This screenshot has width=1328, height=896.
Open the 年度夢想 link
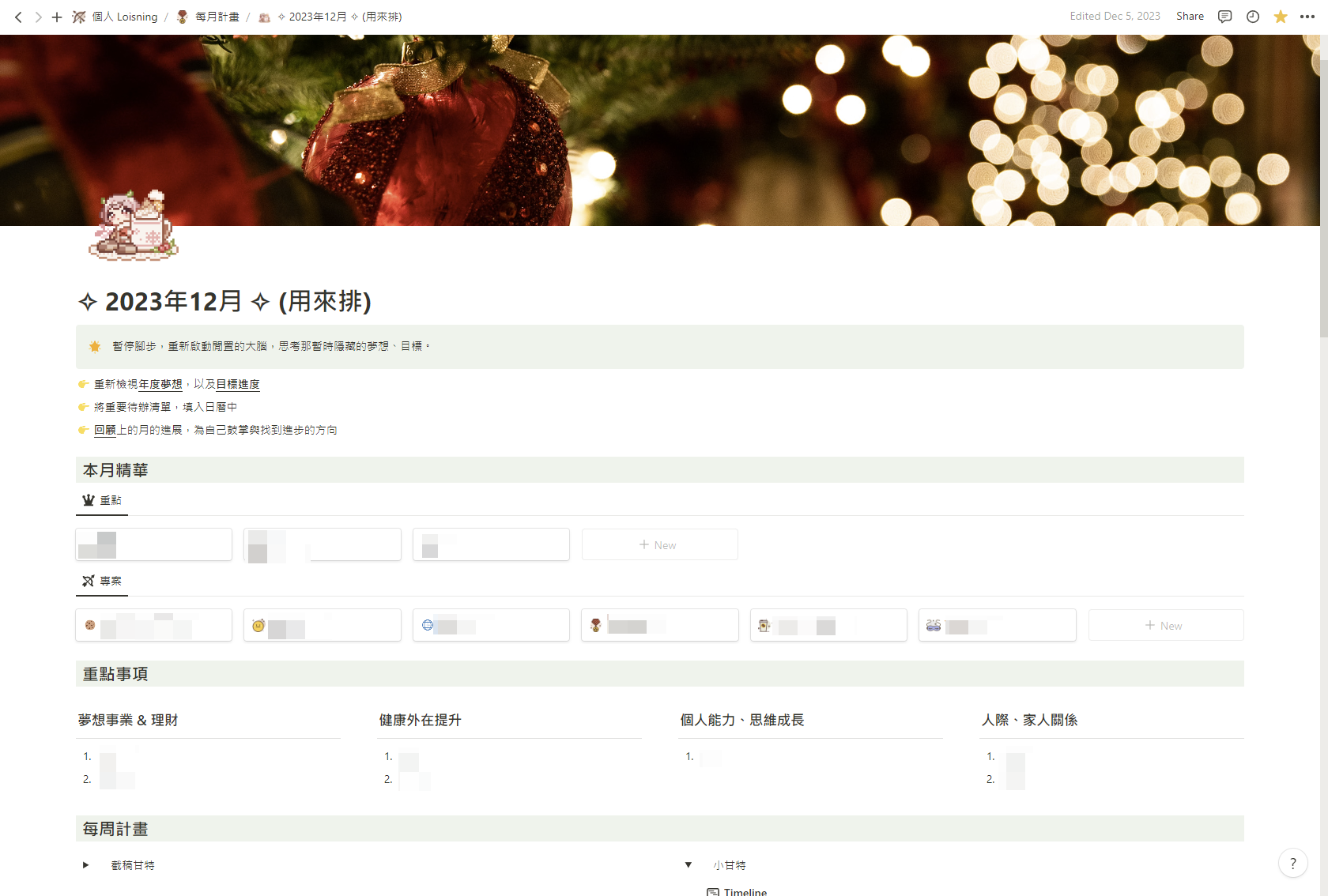coord(160,384)
